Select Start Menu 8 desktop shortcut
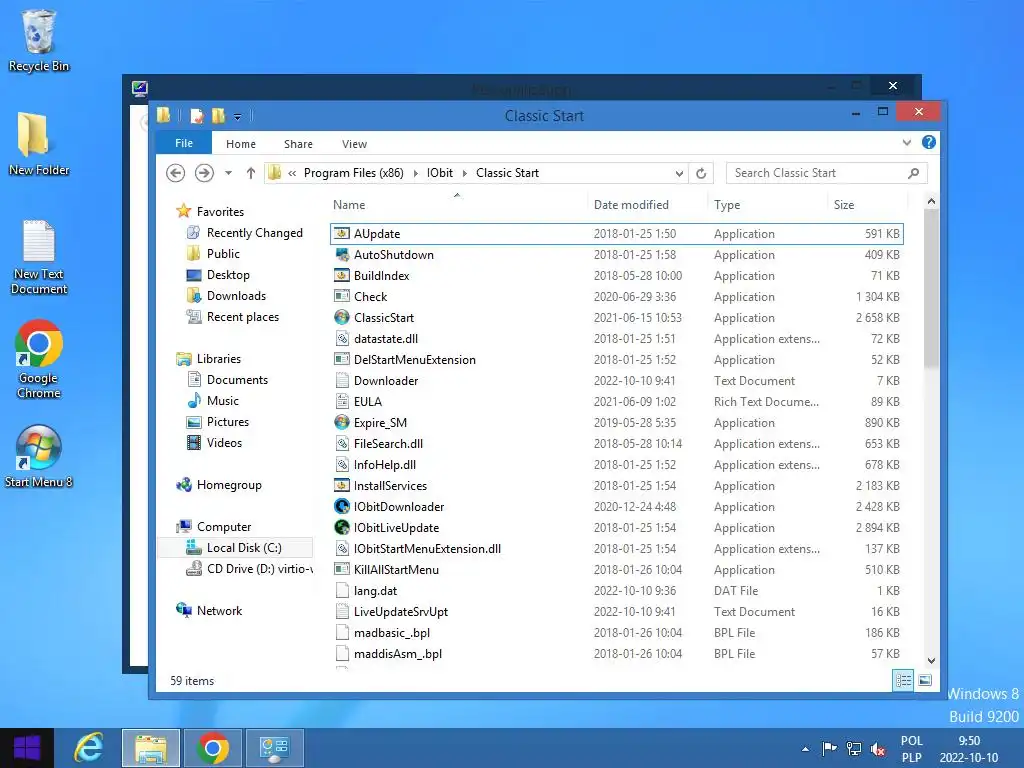Screen dimensions: 1024x768 [38, 456]
